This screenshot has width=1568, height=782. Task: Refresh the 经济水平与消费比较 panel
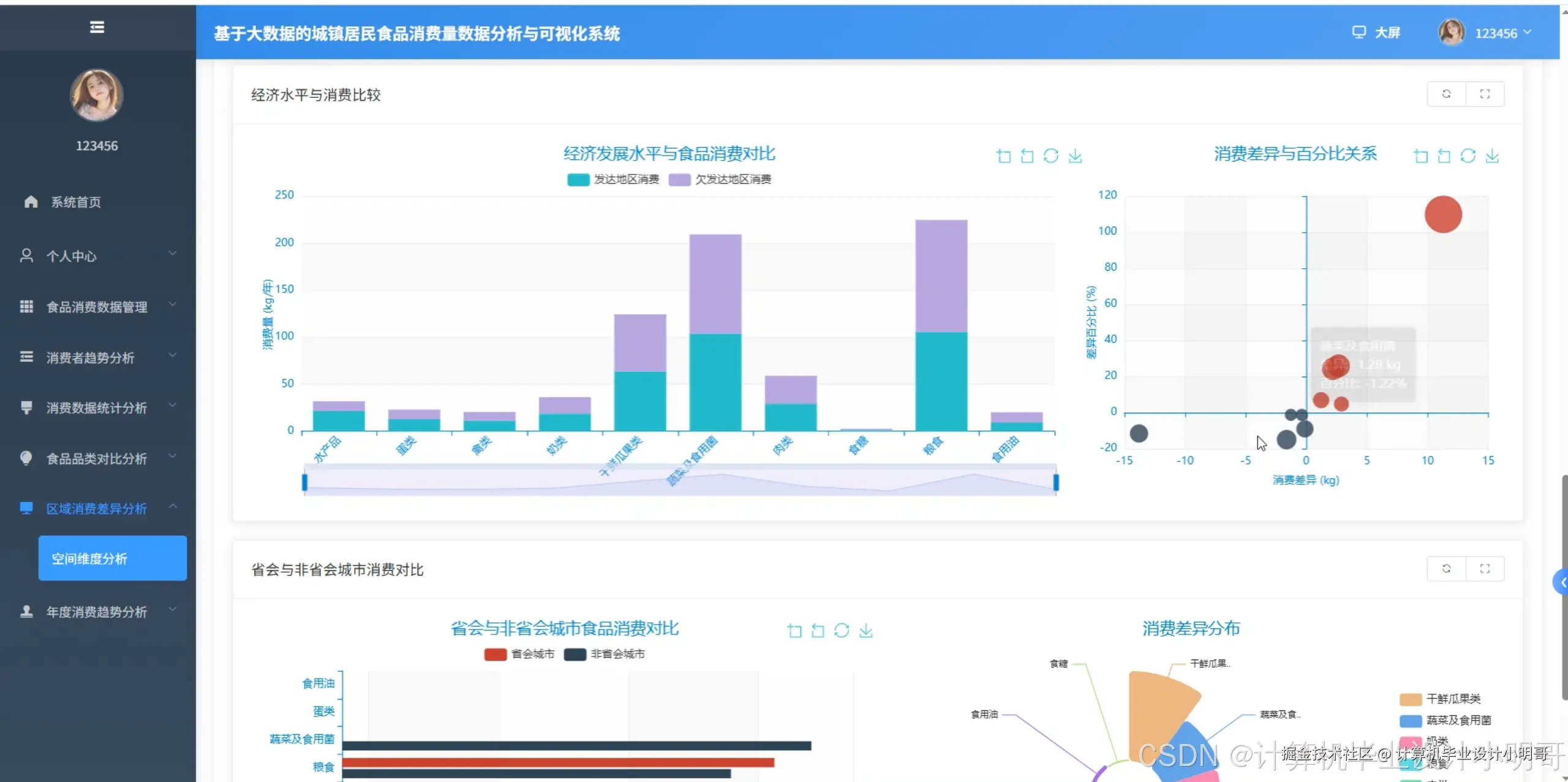pos(1446,94)
